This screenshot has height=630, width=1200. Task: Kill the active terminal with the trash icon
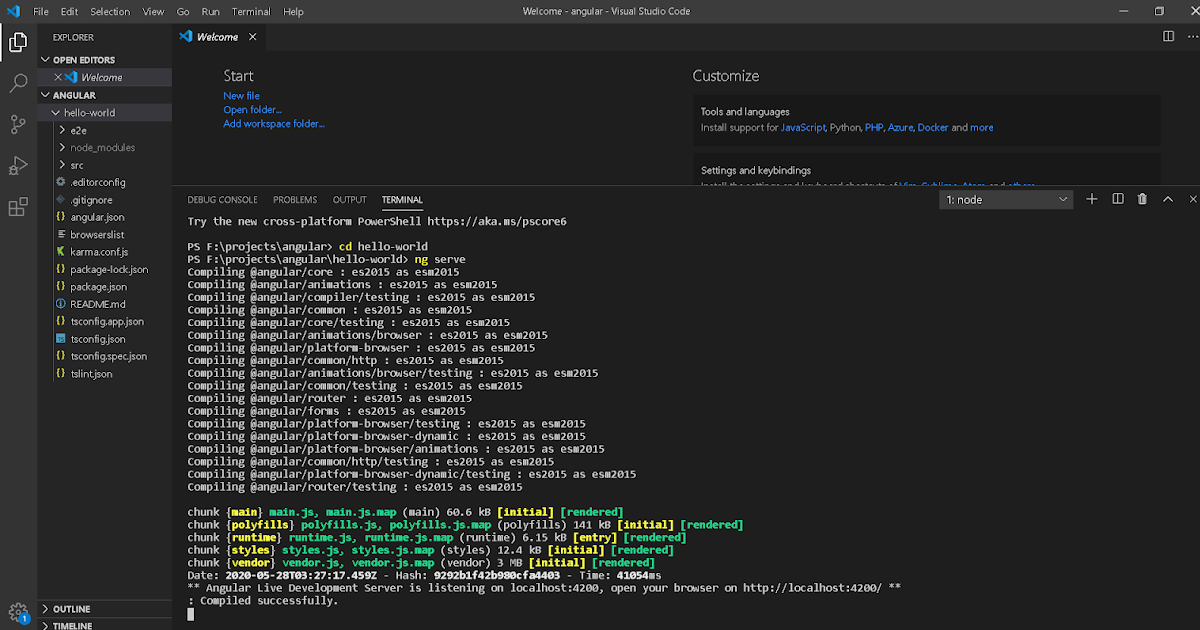click(x=1142, y=199)
